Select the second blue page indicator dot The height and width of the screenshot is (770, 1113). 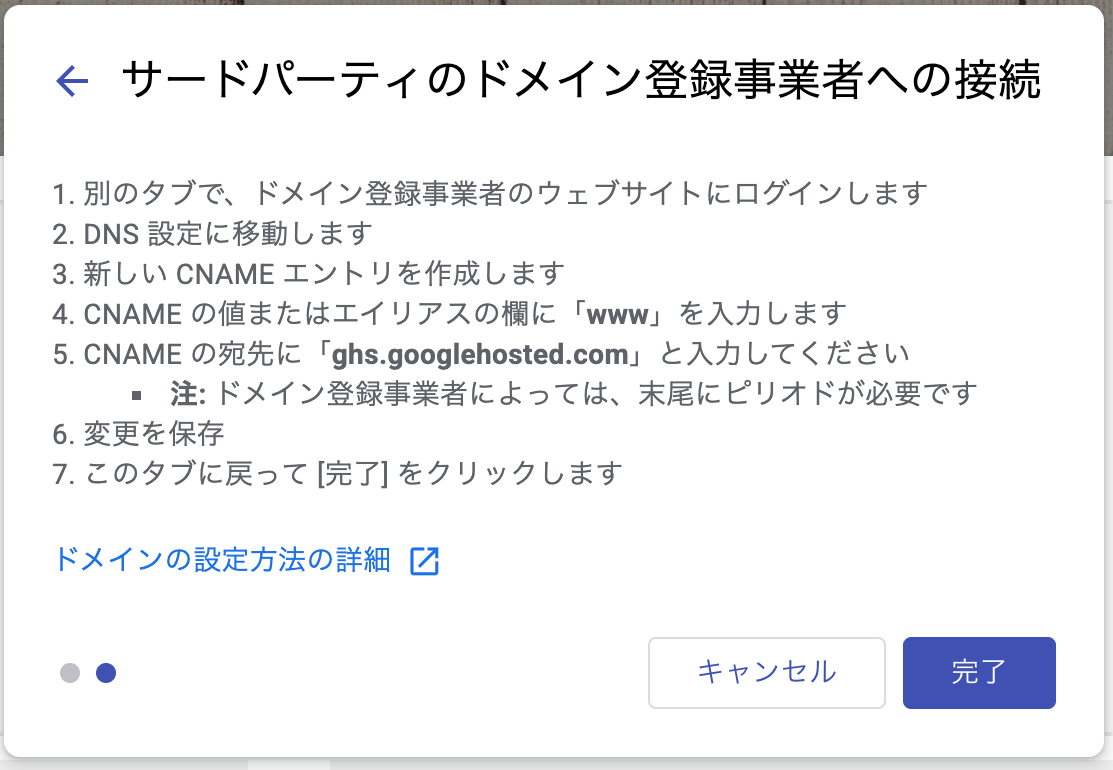pos(106,673)
